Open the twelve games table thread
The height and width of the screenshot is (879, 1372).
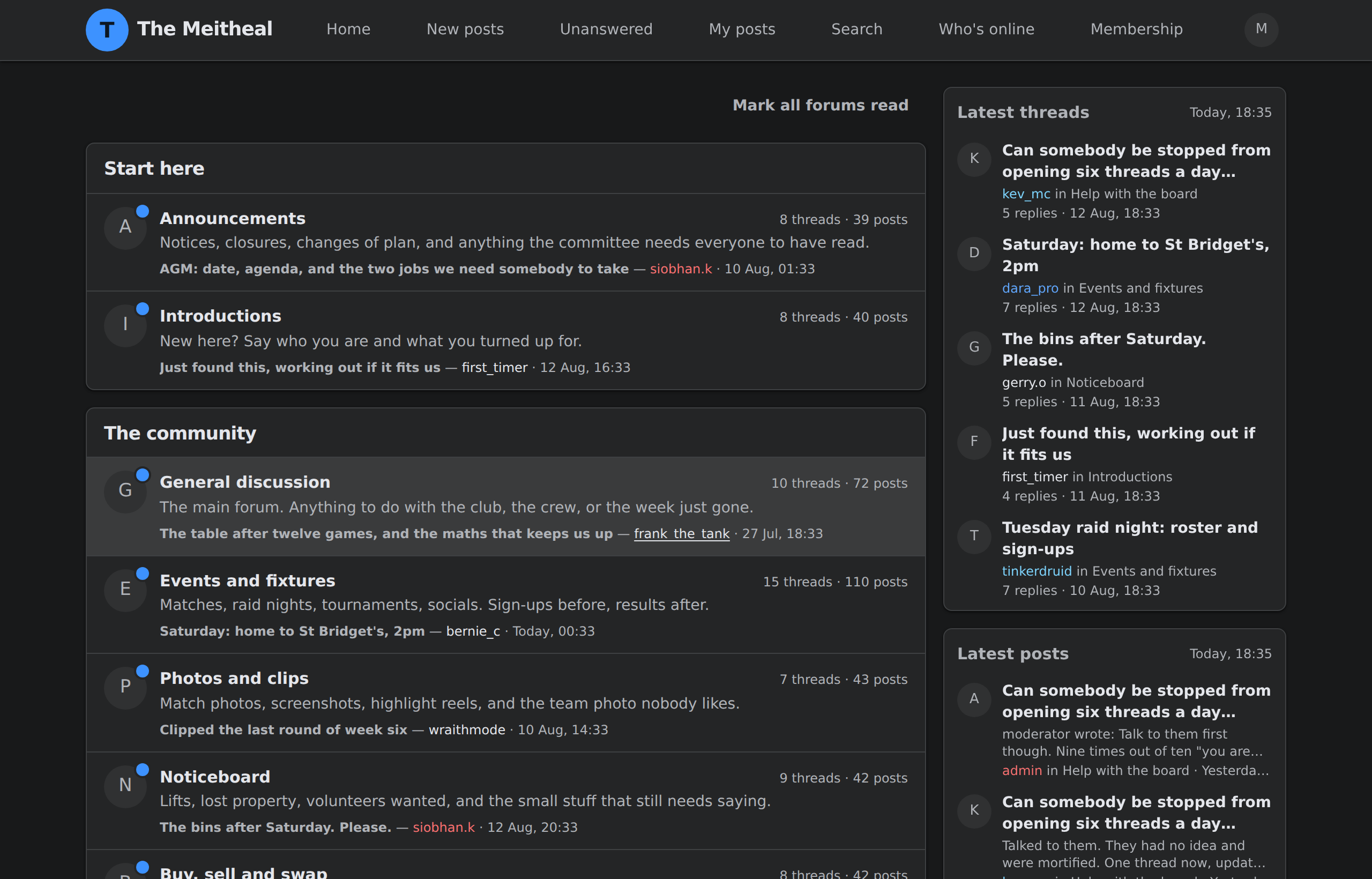pyautogui.click(x=386, y=534)
